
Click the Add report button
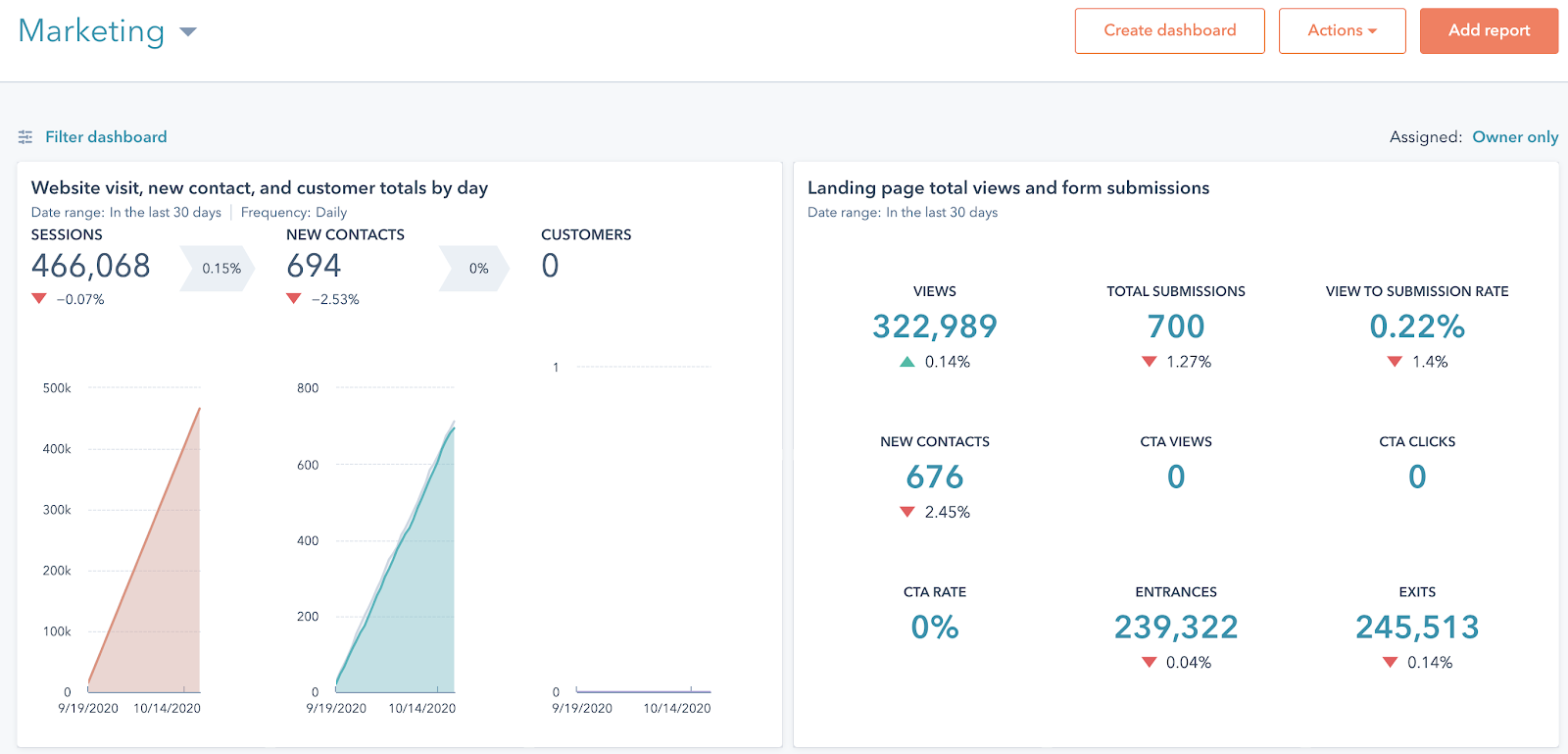click(1489, 30)
